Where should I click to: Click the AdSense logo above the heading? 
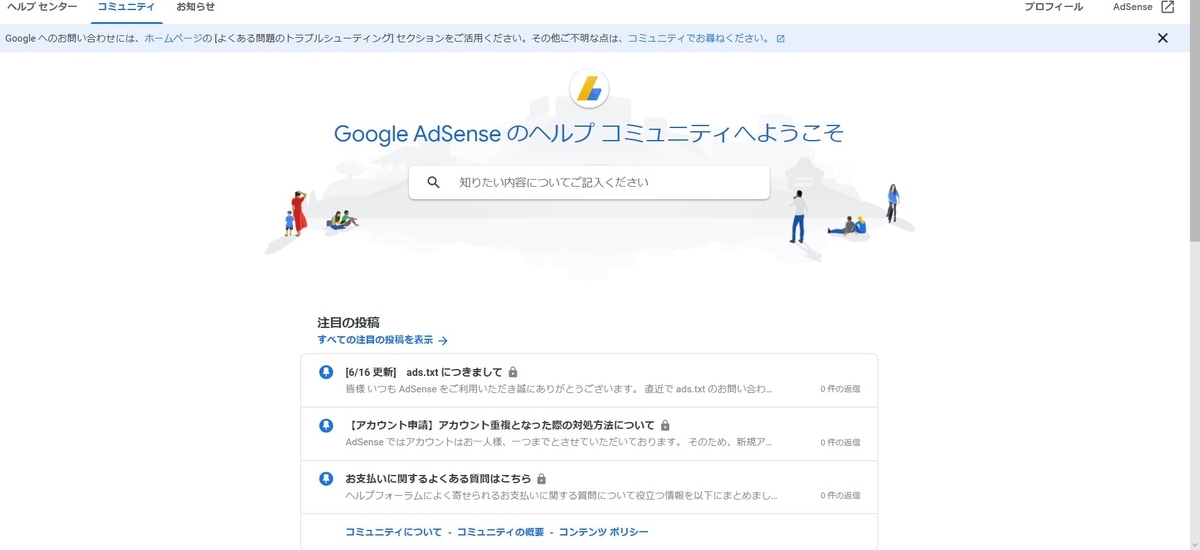tap(589, 89)
